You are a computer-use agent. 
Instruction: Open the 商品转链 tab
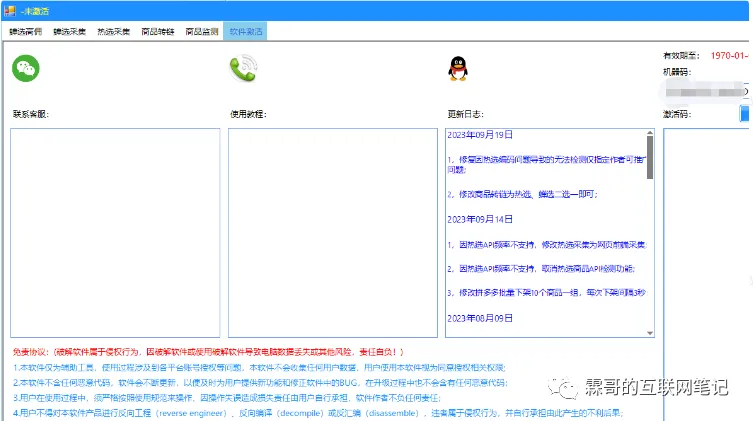click(158, 32)
